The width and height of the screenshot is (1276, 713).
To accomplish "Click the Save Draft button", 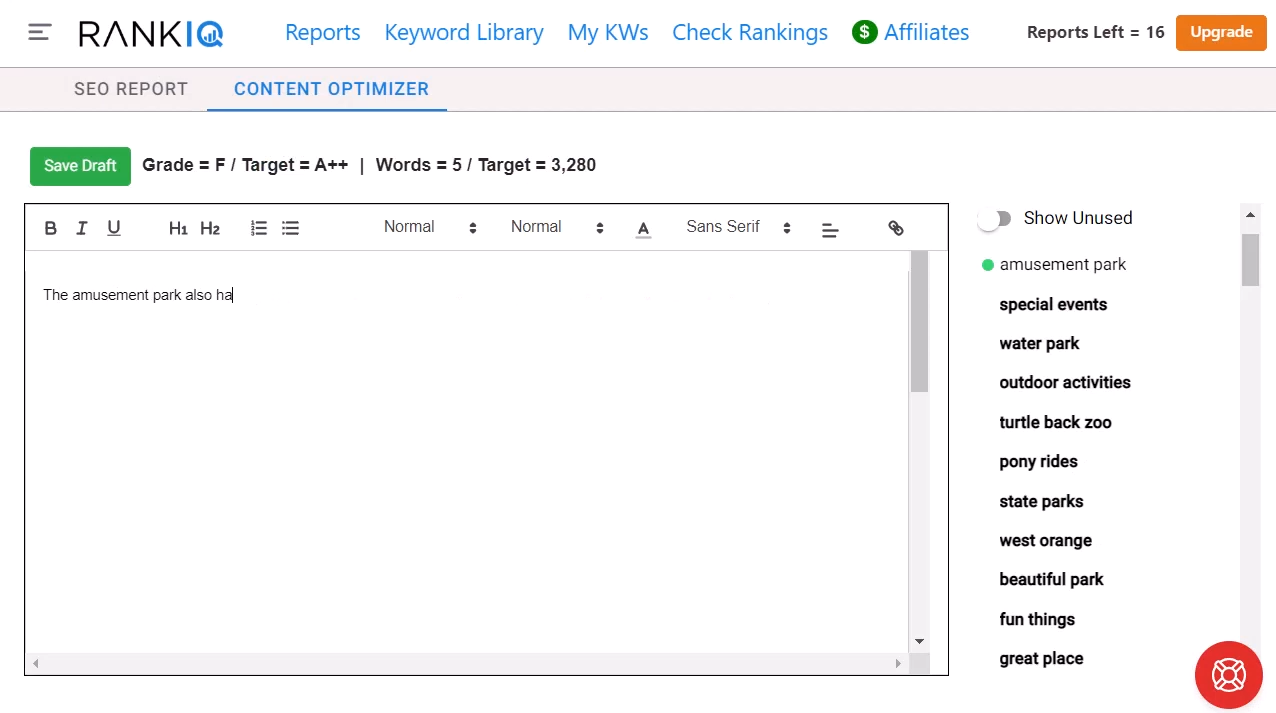I will pos(80,165).
